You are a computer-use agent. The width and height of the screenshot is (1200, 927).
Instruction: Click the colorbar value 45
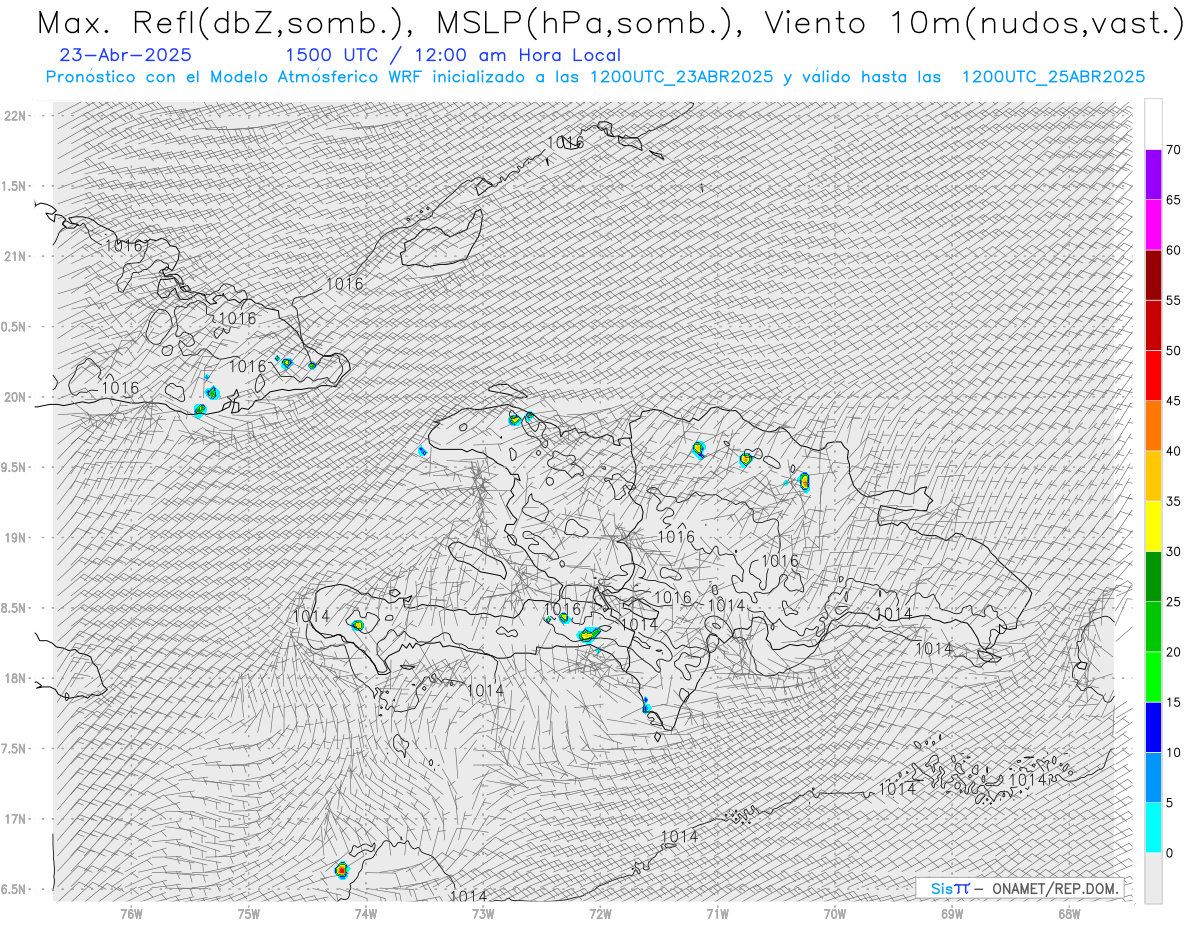point(1174,401)
